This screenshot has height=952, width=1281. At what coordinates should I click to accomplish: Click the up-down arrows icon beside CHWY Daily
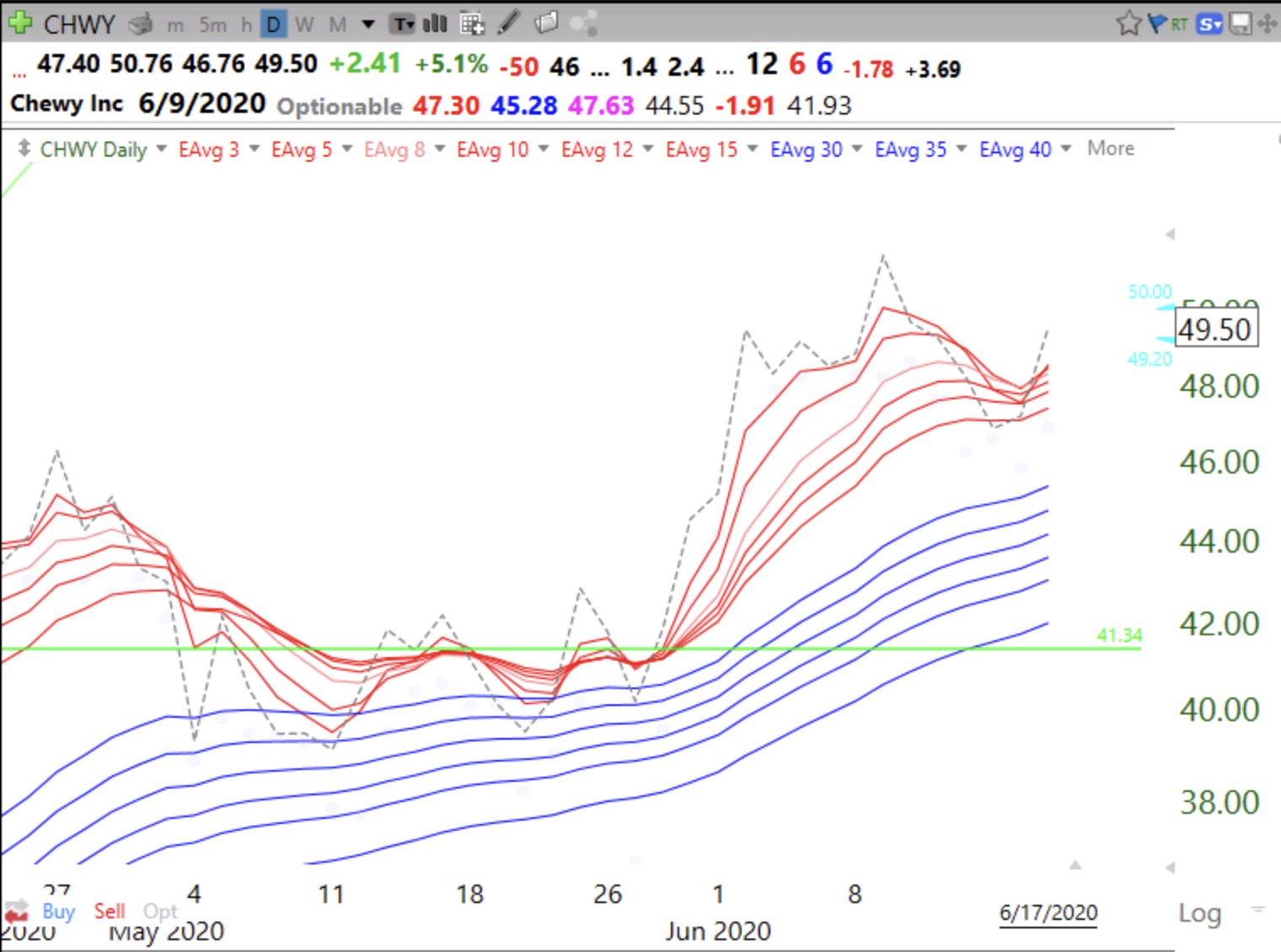24,147
